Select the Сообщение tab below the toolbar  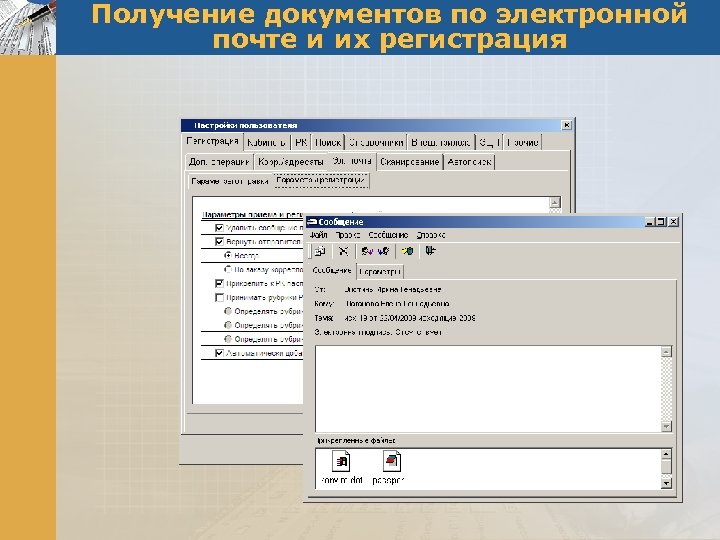(332, 270)
